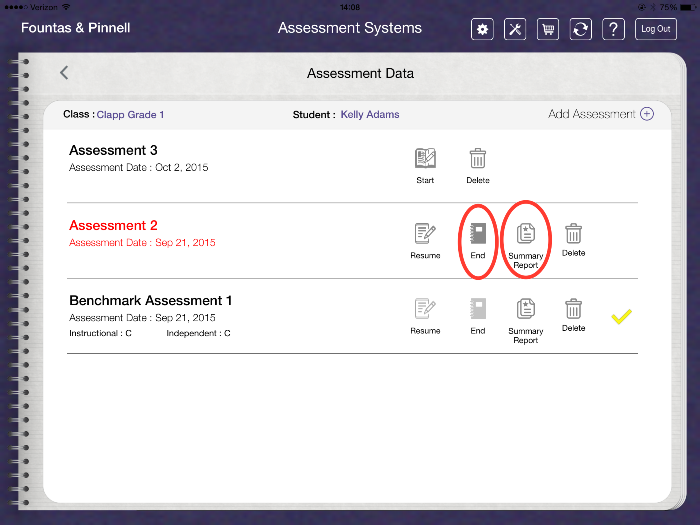Viewport: 700px width, 525px height.
Task: Open the help question mark
Action: pyautogui.click(x=613, y=29)
